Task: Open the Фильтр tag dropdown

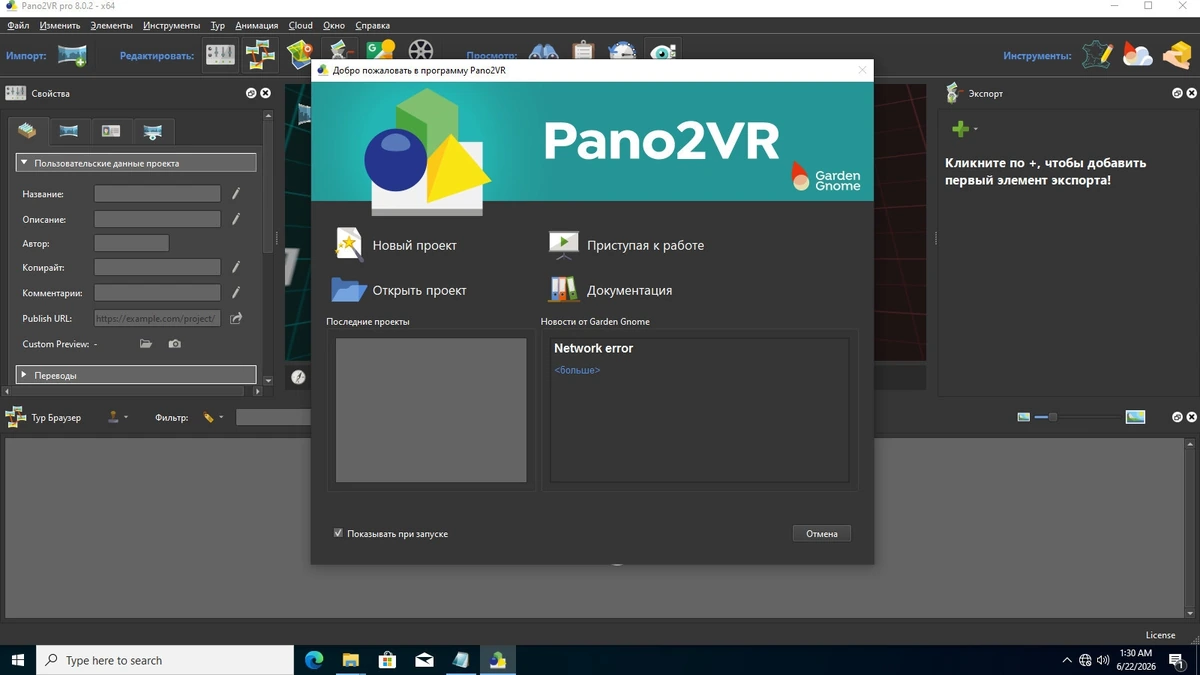Action: (213, 417)
